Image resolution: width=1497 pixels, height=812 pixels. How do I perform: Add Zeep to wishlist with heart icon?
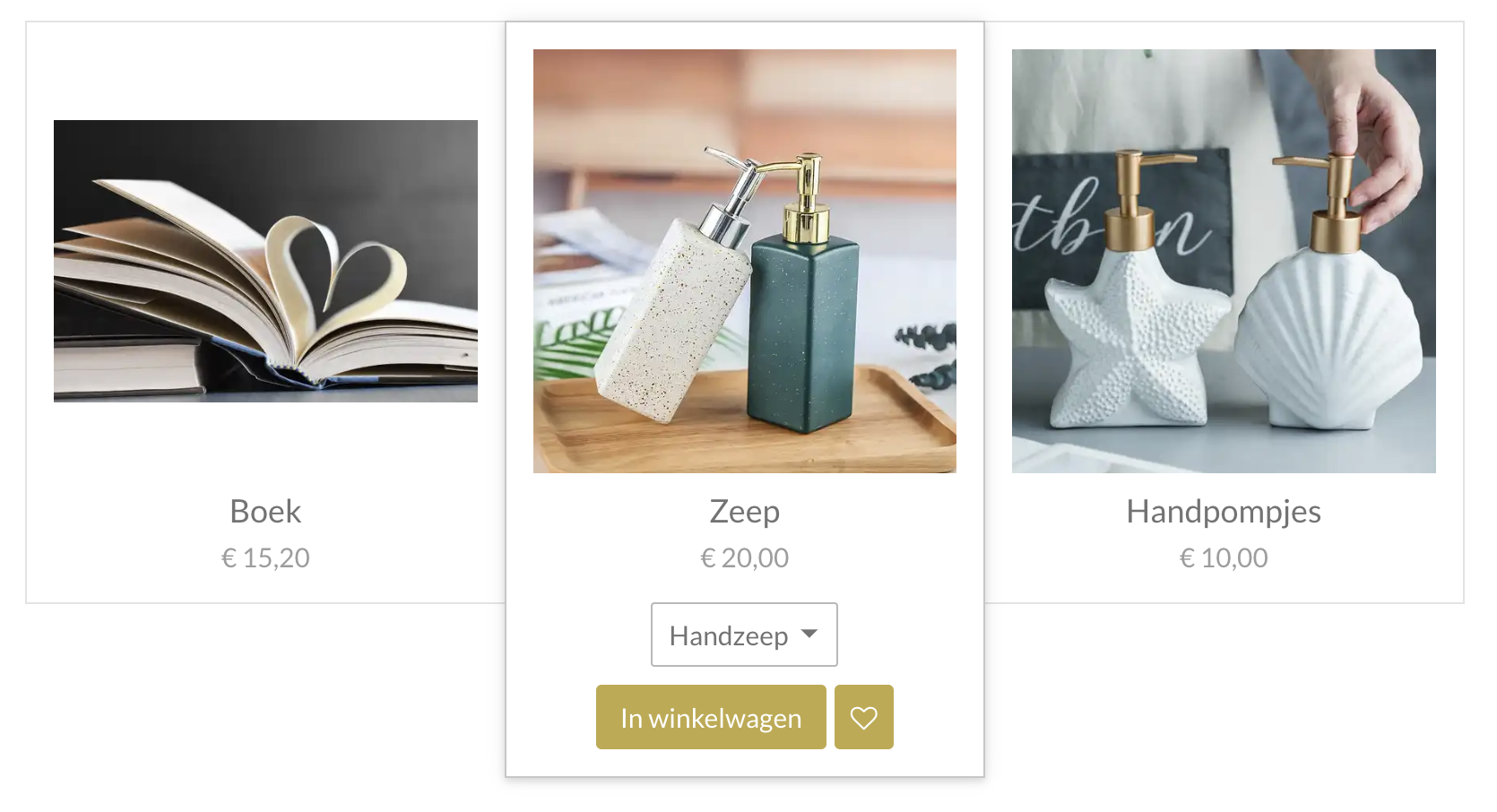tap(863, 717)
